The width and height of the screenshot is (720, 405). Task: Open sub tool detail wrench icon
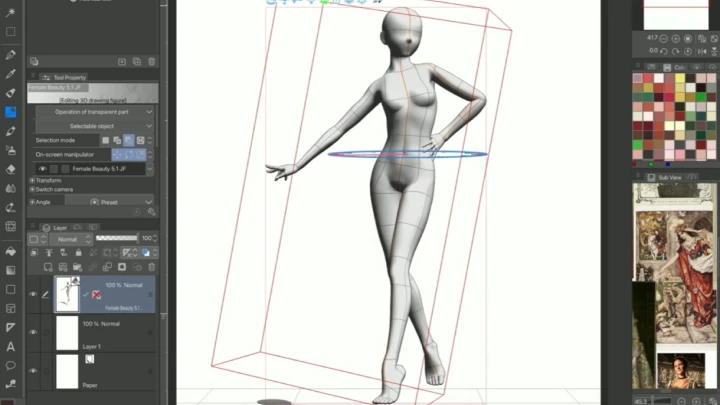click(x=152, y=212)
